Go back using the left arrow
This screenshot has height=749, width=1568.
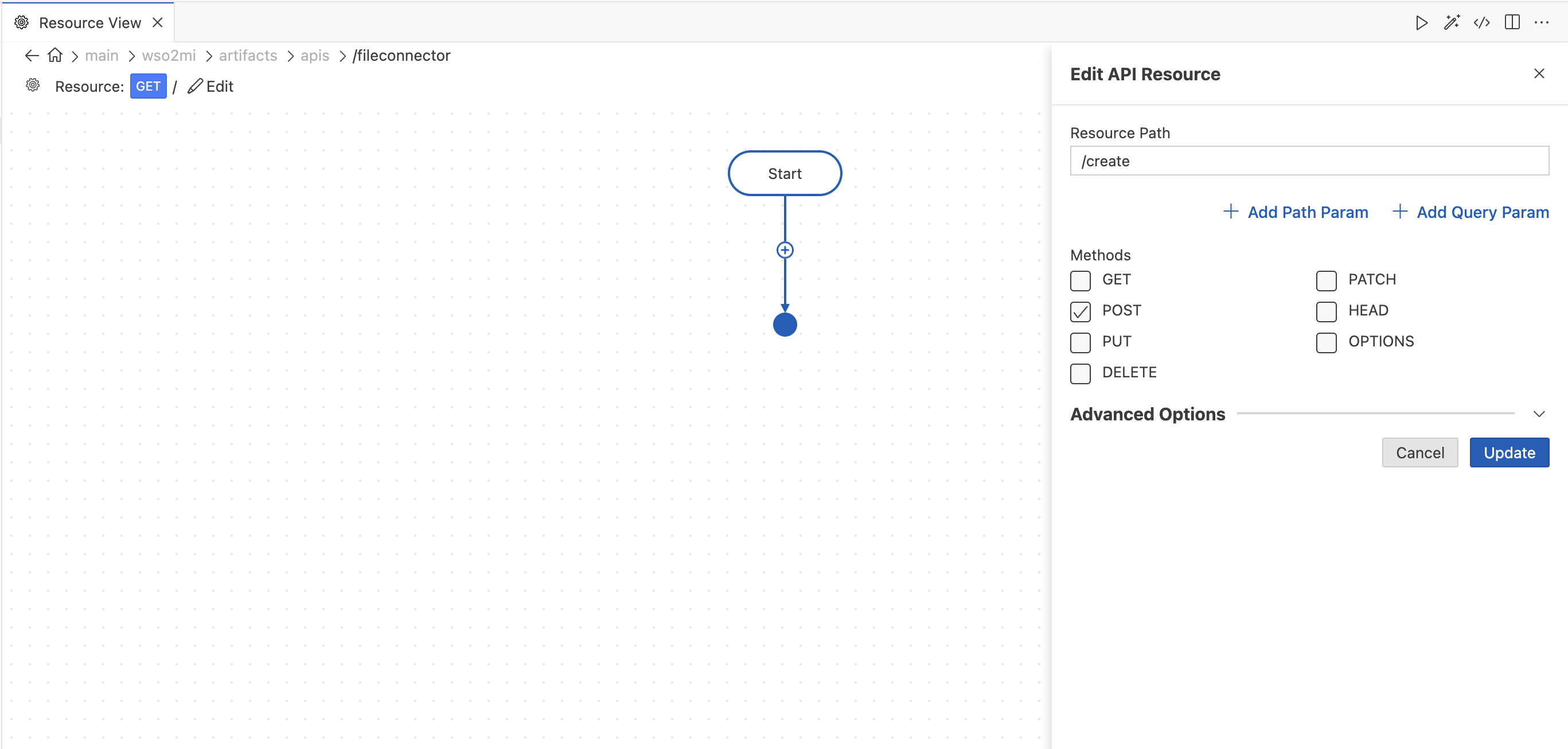pyautogui.click(x=32, y=56)
